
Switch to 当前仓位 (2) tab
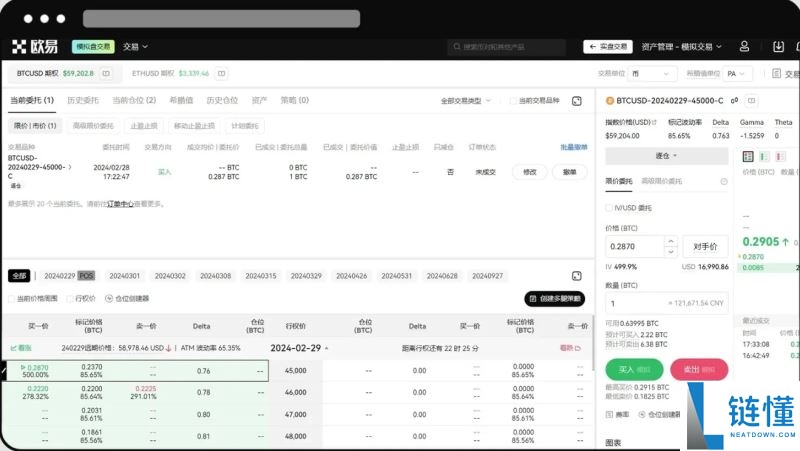tap(134, 101)
